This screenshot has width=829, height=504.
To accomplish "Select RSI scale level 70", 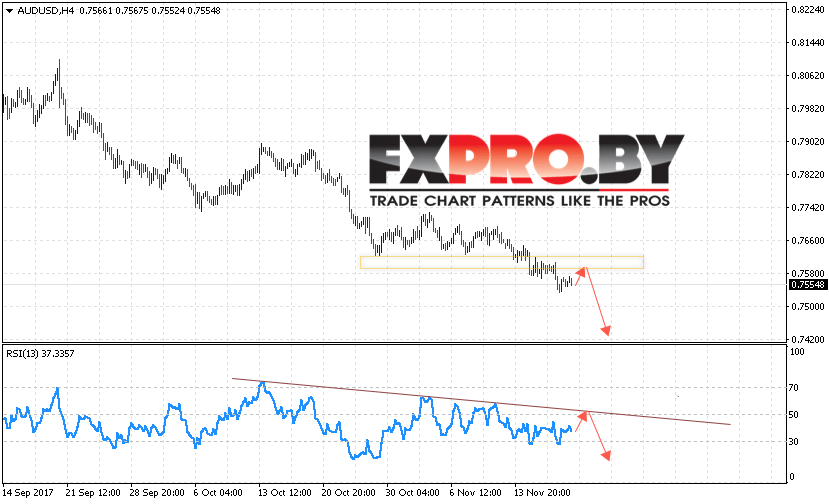I will point(794,388).
